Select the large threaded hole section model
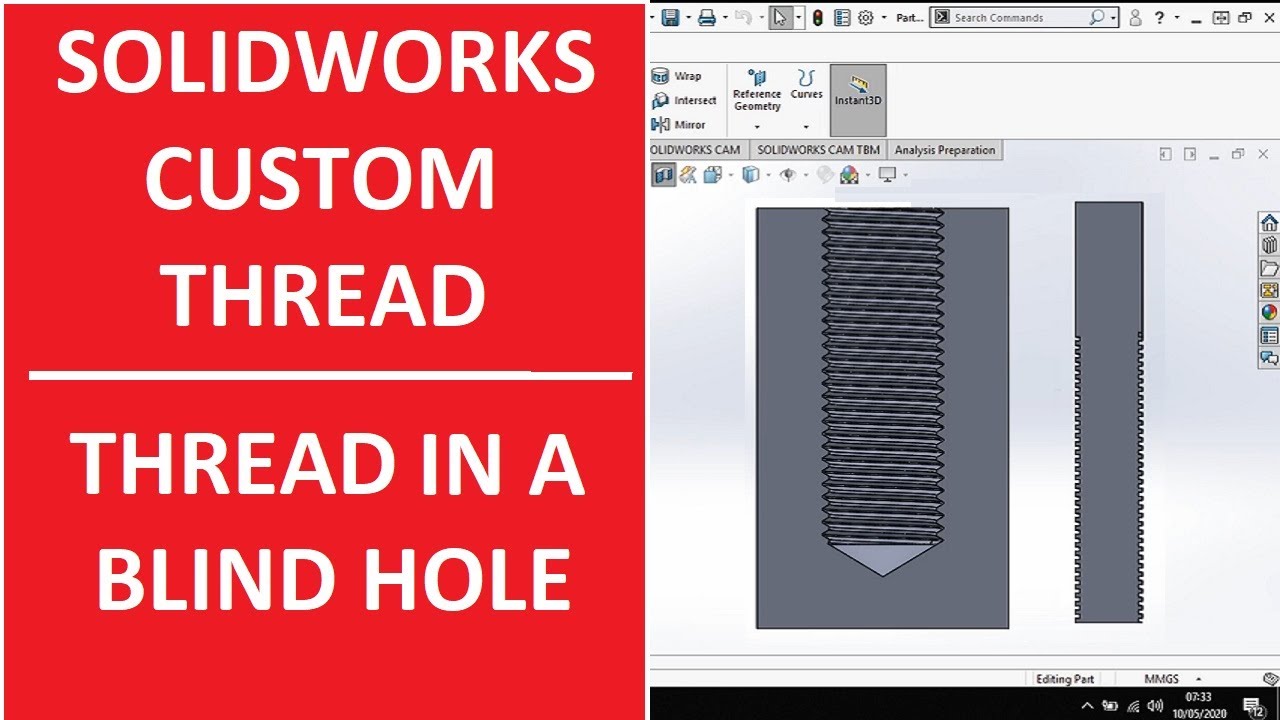 click(x=882, y=417)
